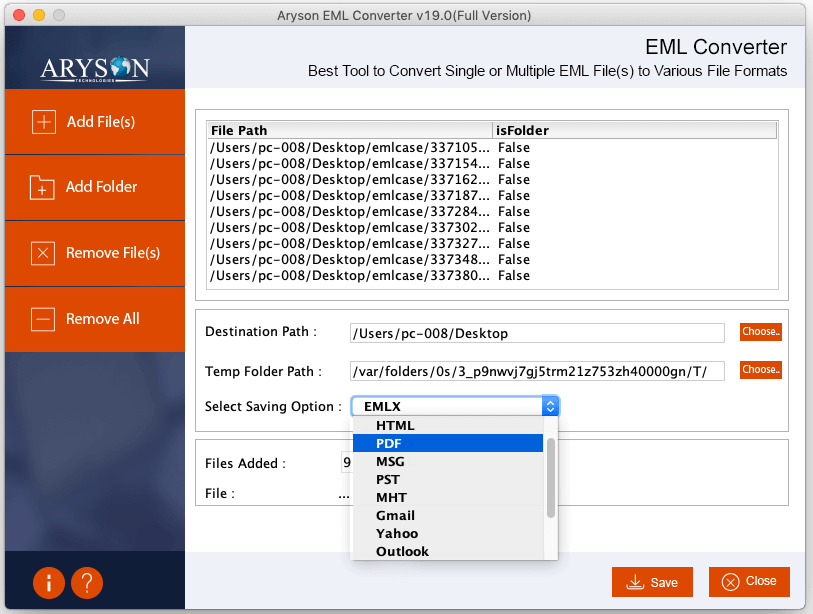
Task: Click the download icon on Save button
Action: 635,582
